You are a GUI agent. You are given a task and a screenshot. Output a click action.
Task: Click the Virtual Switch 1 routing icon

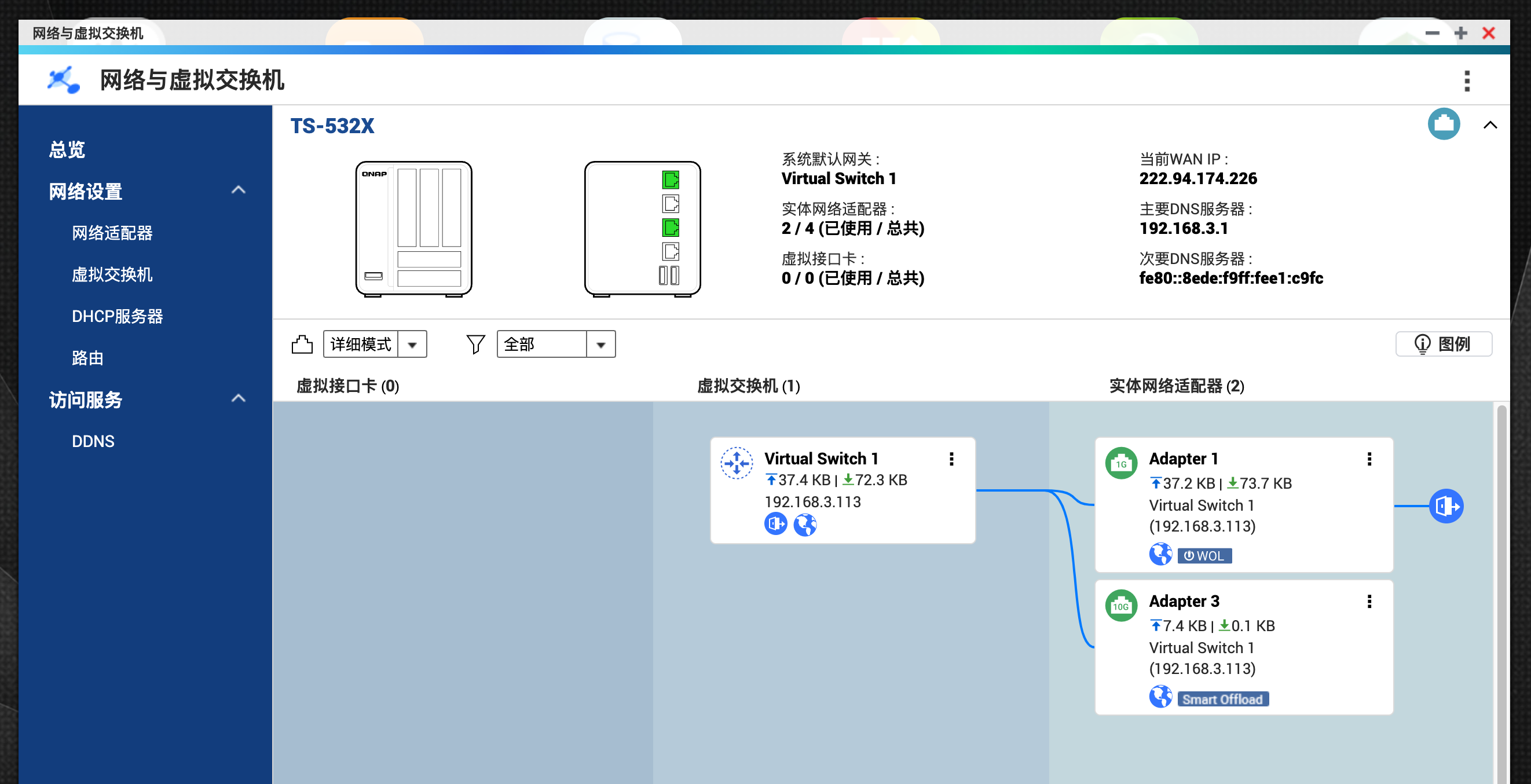coord(737,463)
